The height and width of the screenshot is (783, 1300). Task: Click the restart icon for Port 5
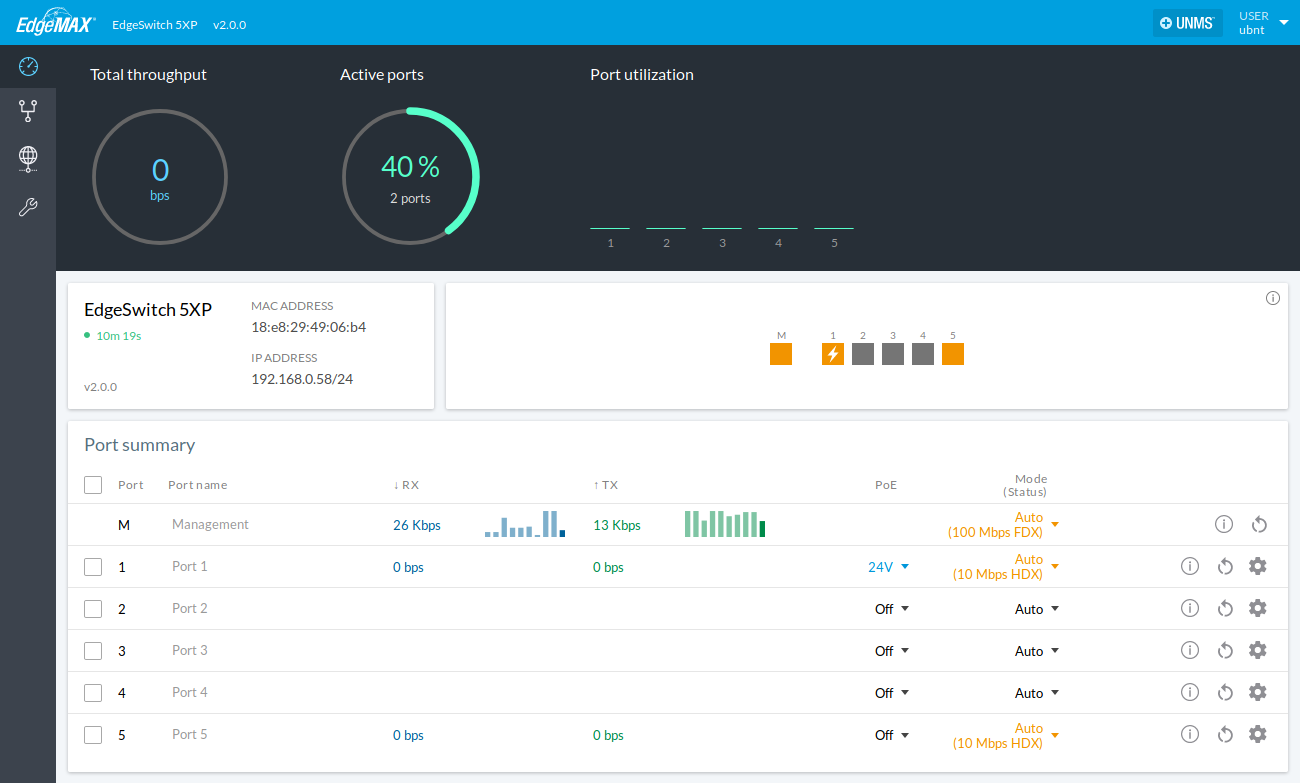[x=1225, y=734]
